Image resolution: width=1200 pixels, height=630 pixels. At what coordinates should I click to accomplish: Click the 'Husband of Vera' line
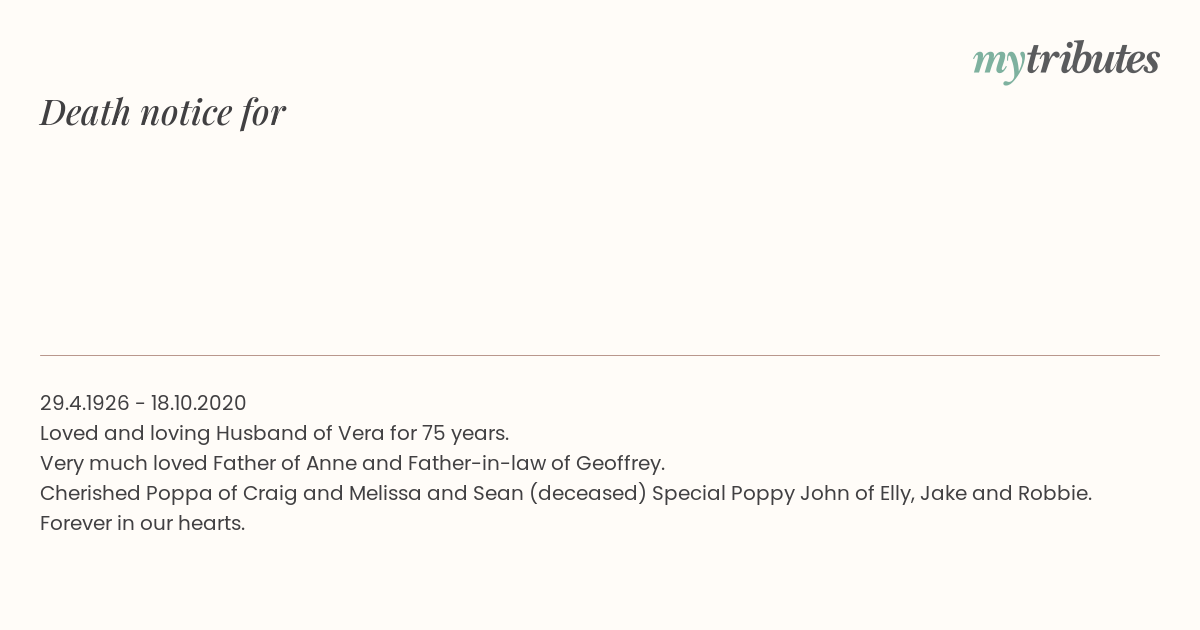click(275, 433)
